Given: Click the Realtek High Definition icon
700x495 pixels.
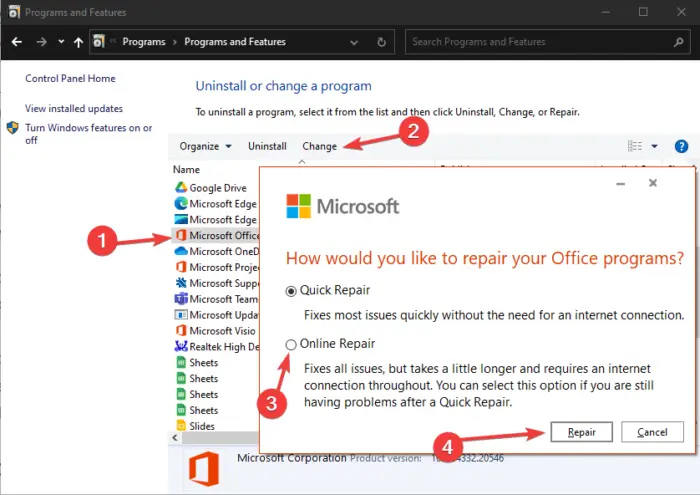Looking at the screenshot, I should [x=181, y=346].
